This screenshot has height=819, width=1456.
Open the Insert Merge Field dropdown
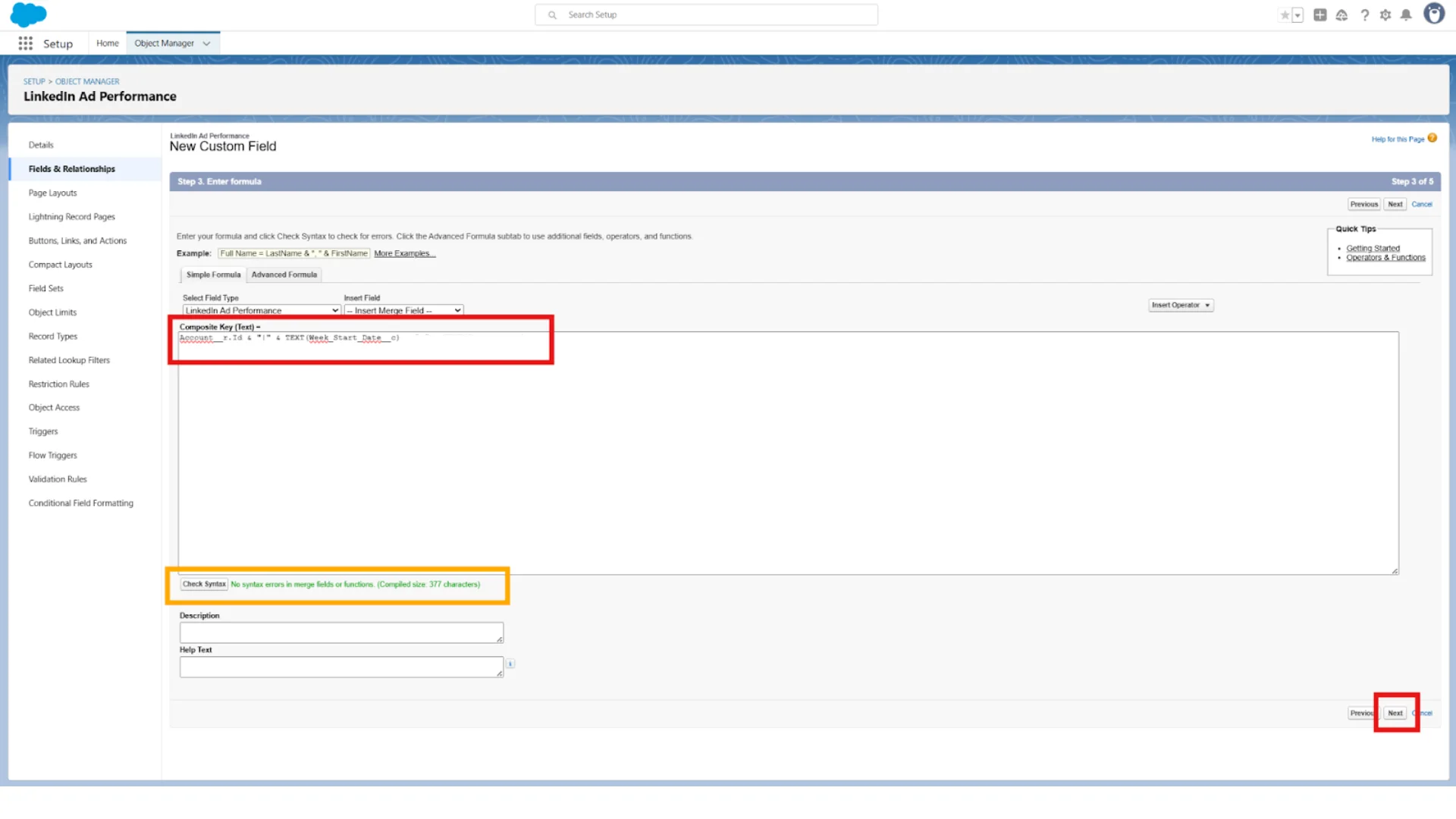click(403, 310)
